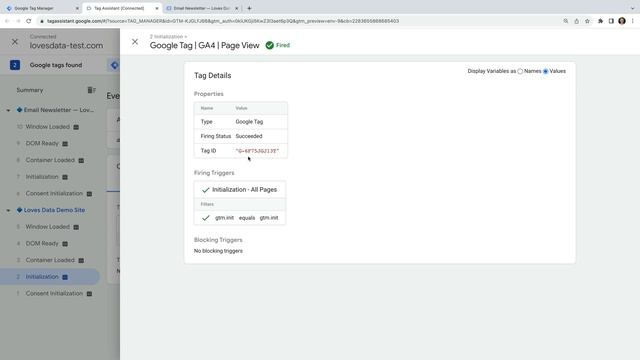The width and height of the screenshot is (640, 360).
Task: Close Email Newsletter browser tab
Action: 237,8
